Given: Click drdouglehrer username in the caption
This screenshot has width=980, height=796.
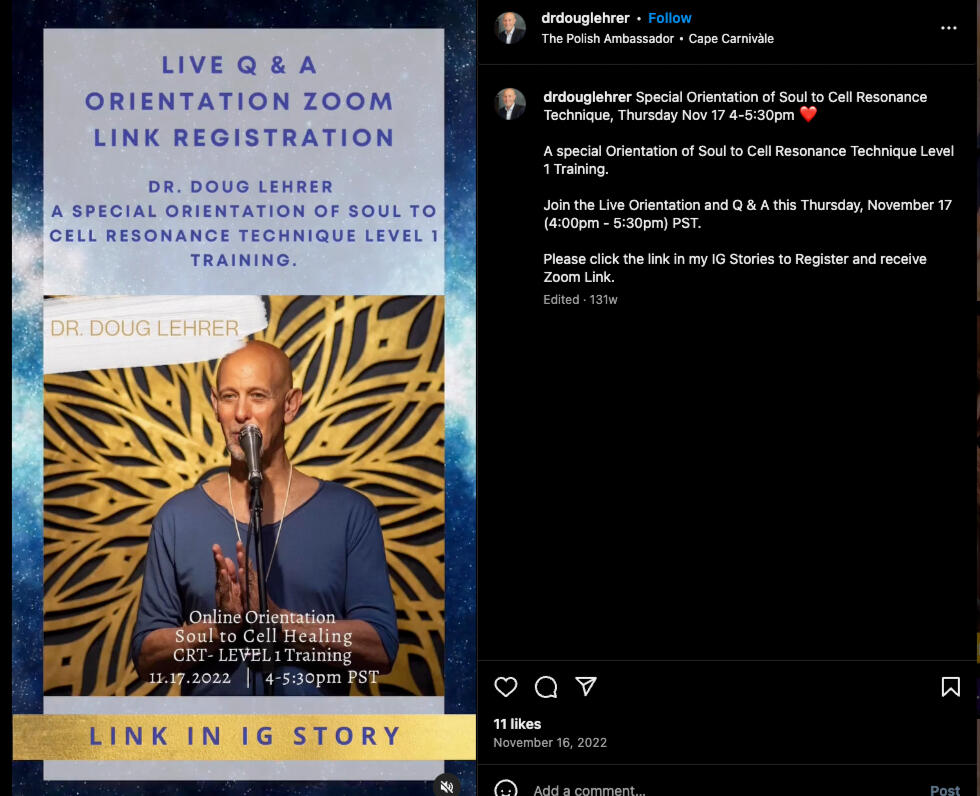Looking at the screenshot, I should pos(587,97).
